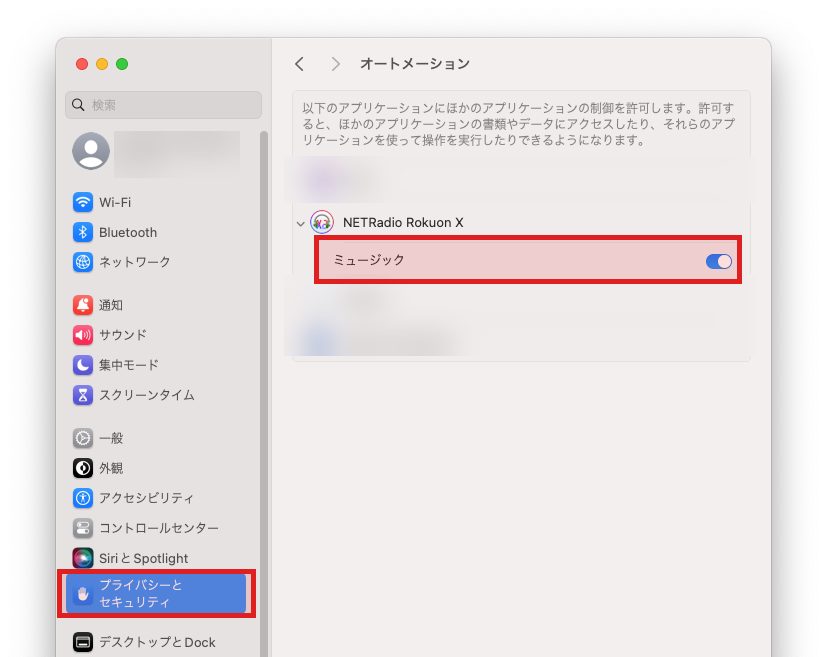The image size is (827, 657).
Task: Go back with the left chevron
Action: pos(299,64)
